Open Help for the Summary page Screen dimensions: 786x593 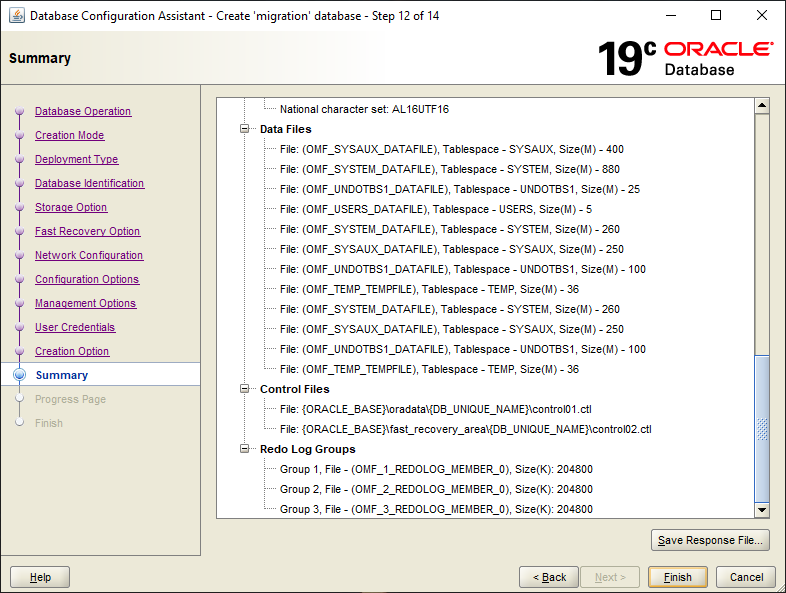point(40,577)
